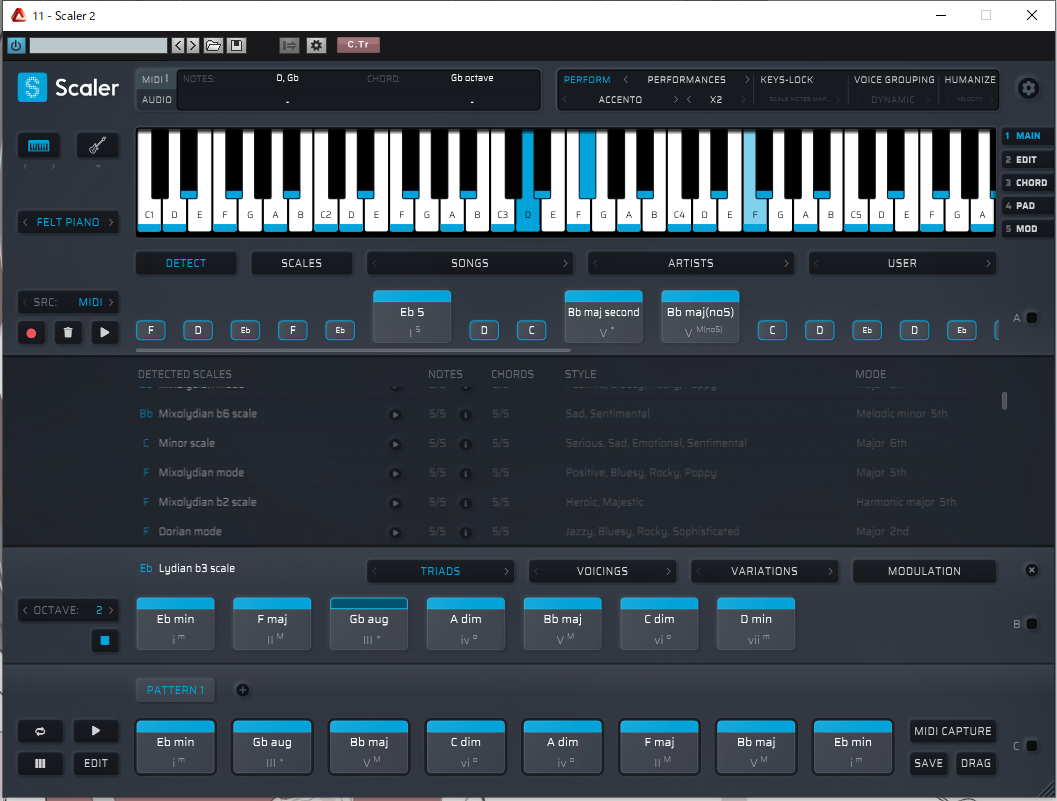
Task: Click the pattern EDIT button
Action: click(96, 763)
